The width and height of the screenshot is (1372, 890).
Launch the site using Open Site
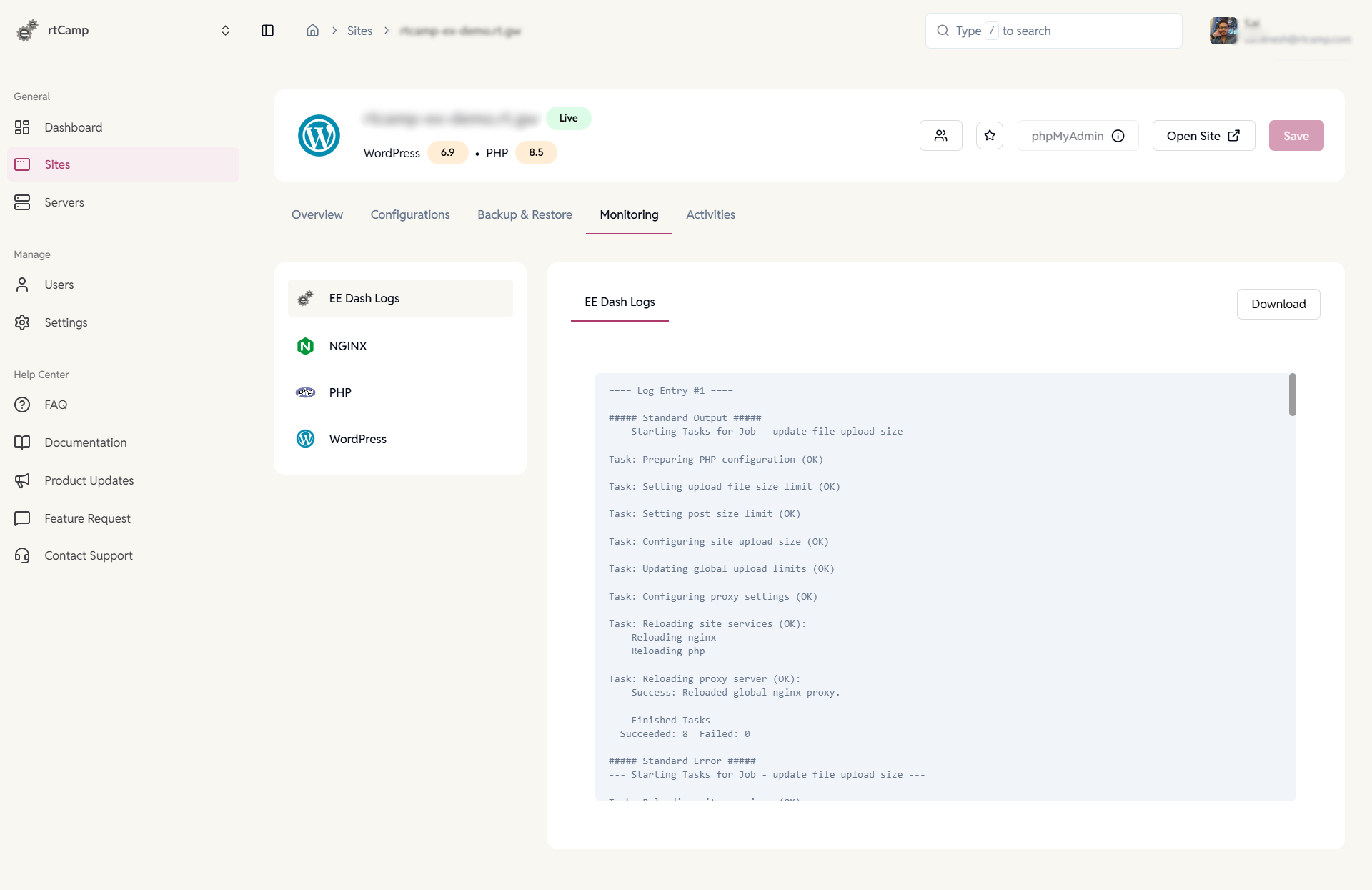(x=1203, y=135)
